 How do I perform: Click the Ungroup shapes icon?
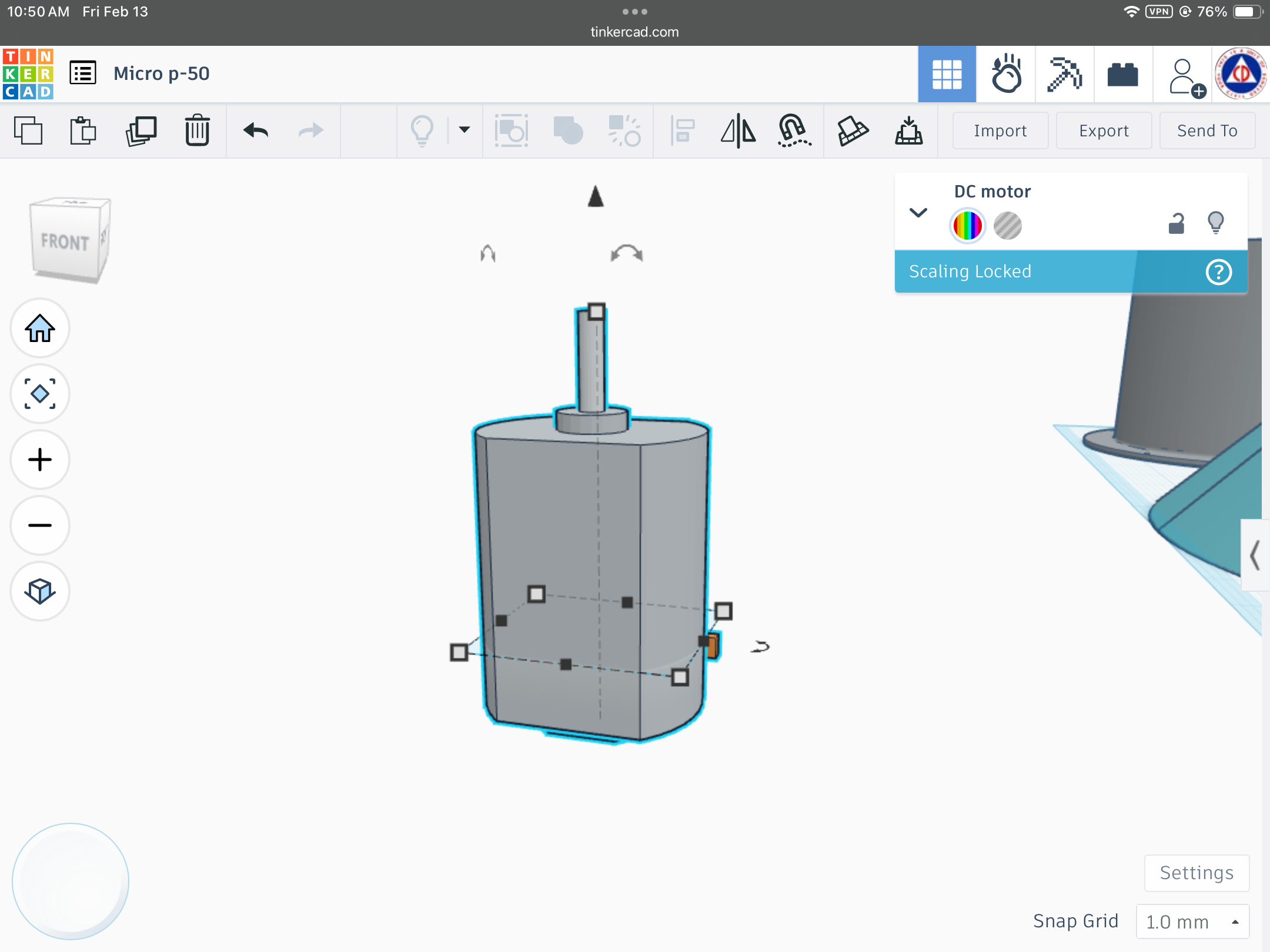point(624,130)
